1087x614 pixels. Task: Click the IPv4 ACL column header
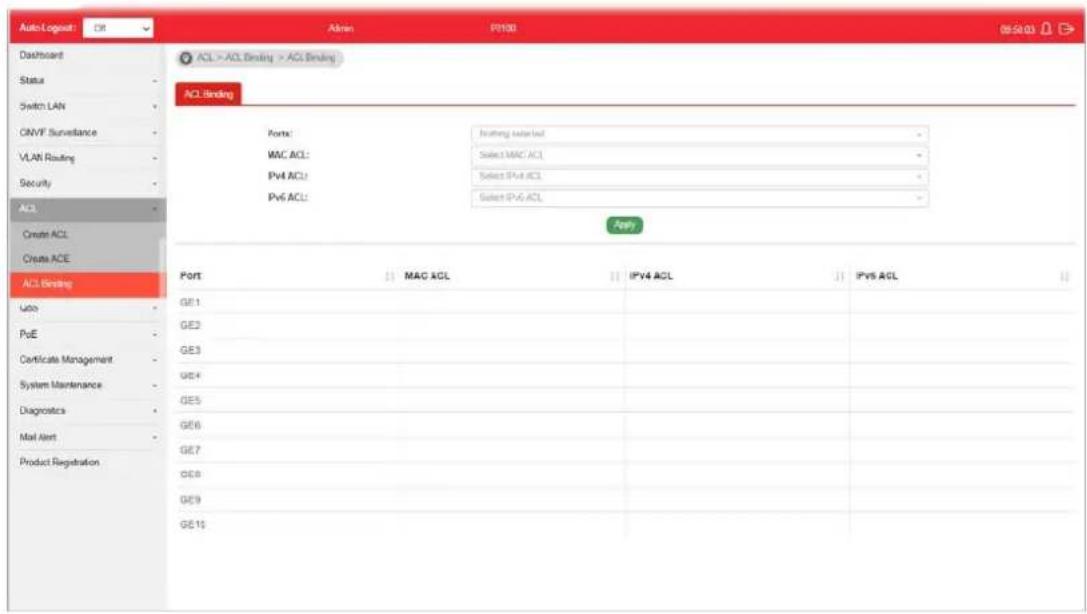[x=651, y=276]
